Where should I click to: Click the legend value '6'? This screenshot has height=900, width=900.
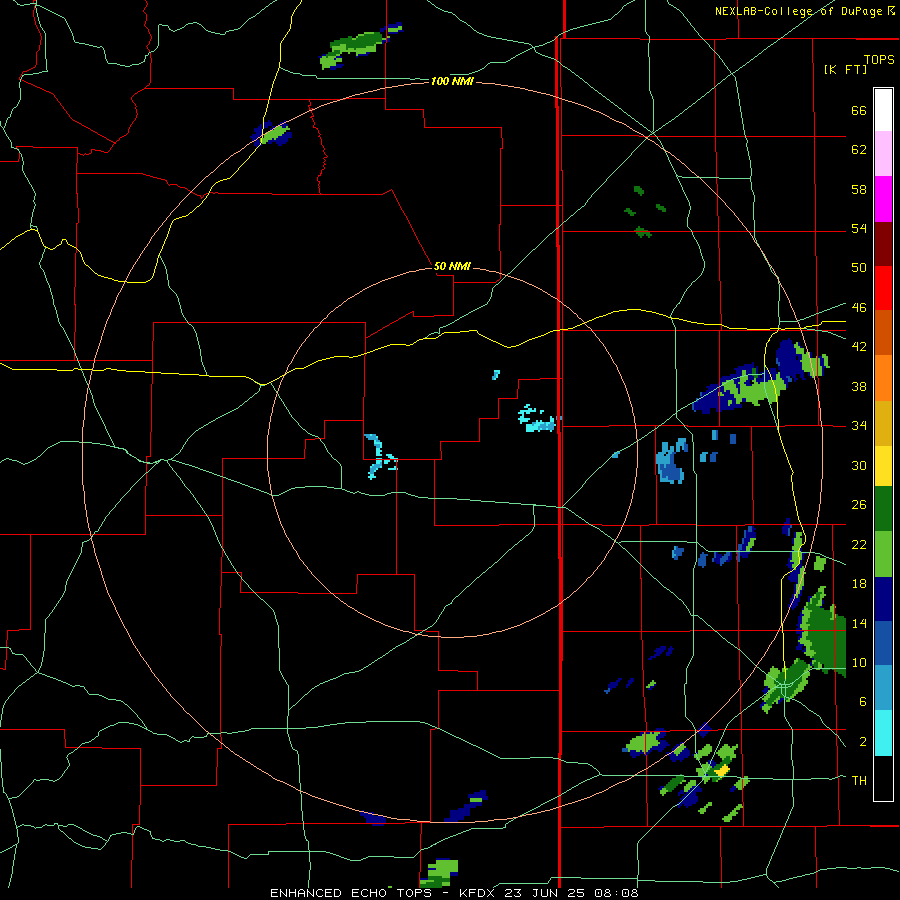point(862,702)
